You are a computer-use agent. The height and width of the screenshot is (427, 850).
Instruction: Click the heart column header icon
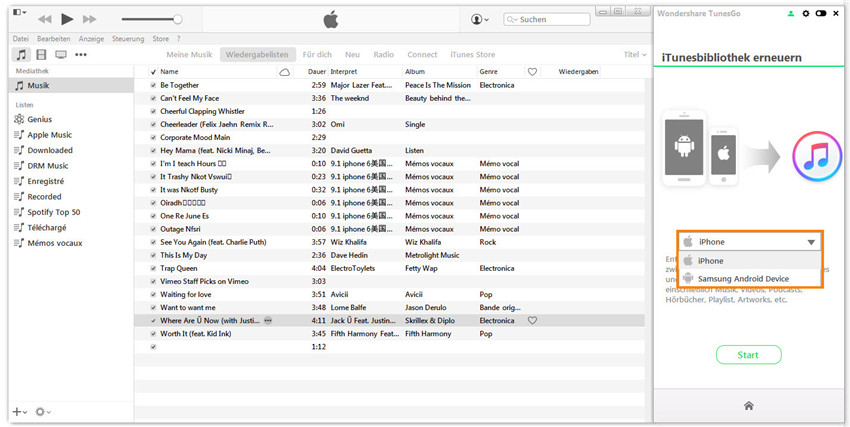point(532,72)
